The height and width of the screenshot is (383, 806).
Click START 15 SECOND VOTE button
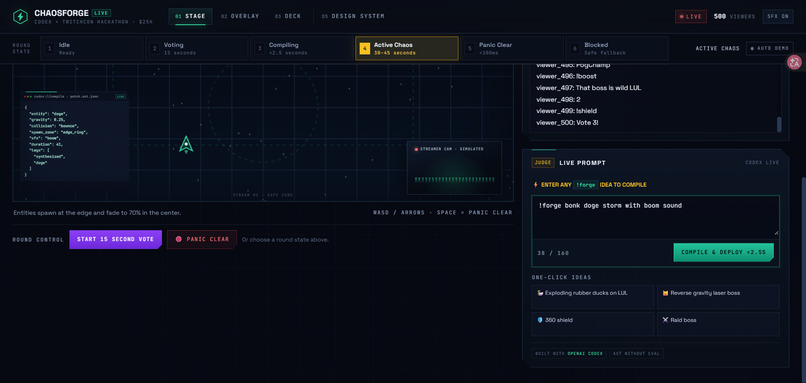click(116, 240)
